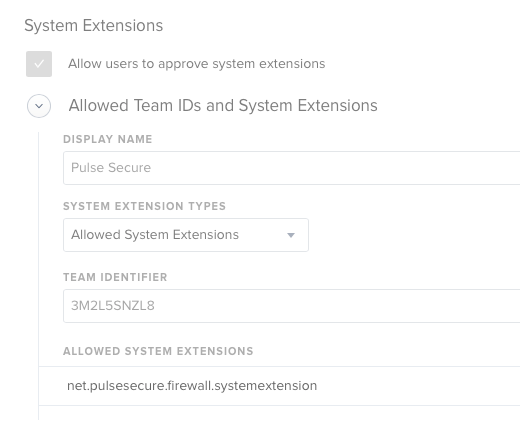Select the net.pulsesecure.firewall.systemextension row

click(279, 386)
